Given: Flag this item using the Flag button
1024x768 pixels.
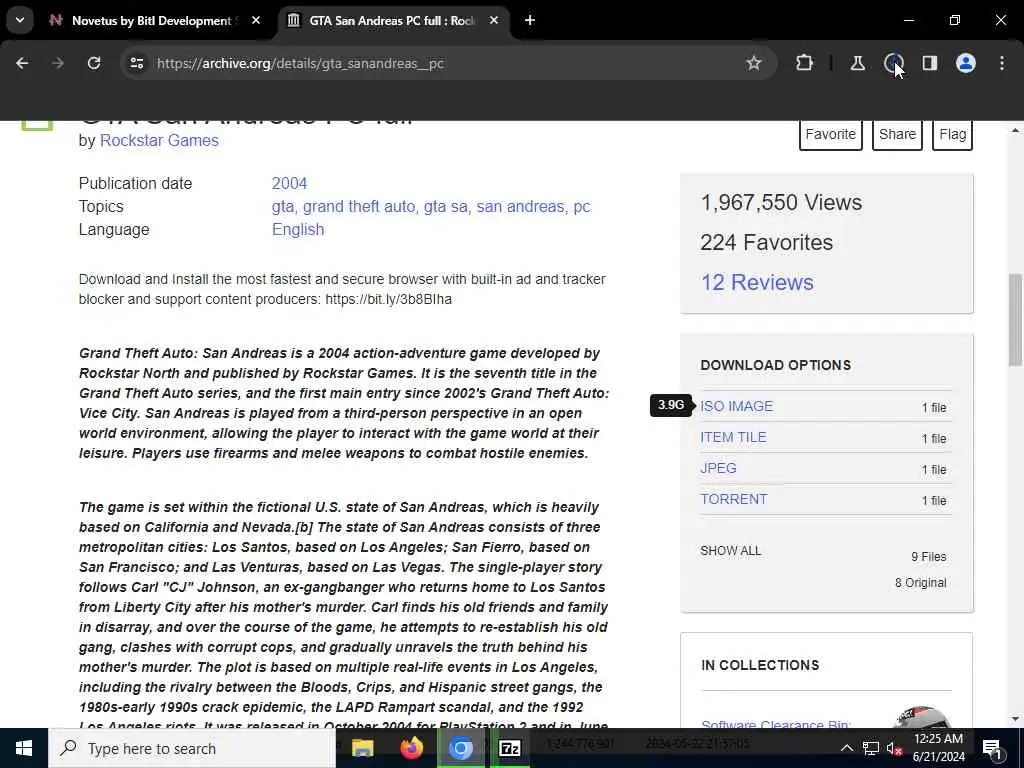Looking at the screenshot, I should click(x=952, y=134).
